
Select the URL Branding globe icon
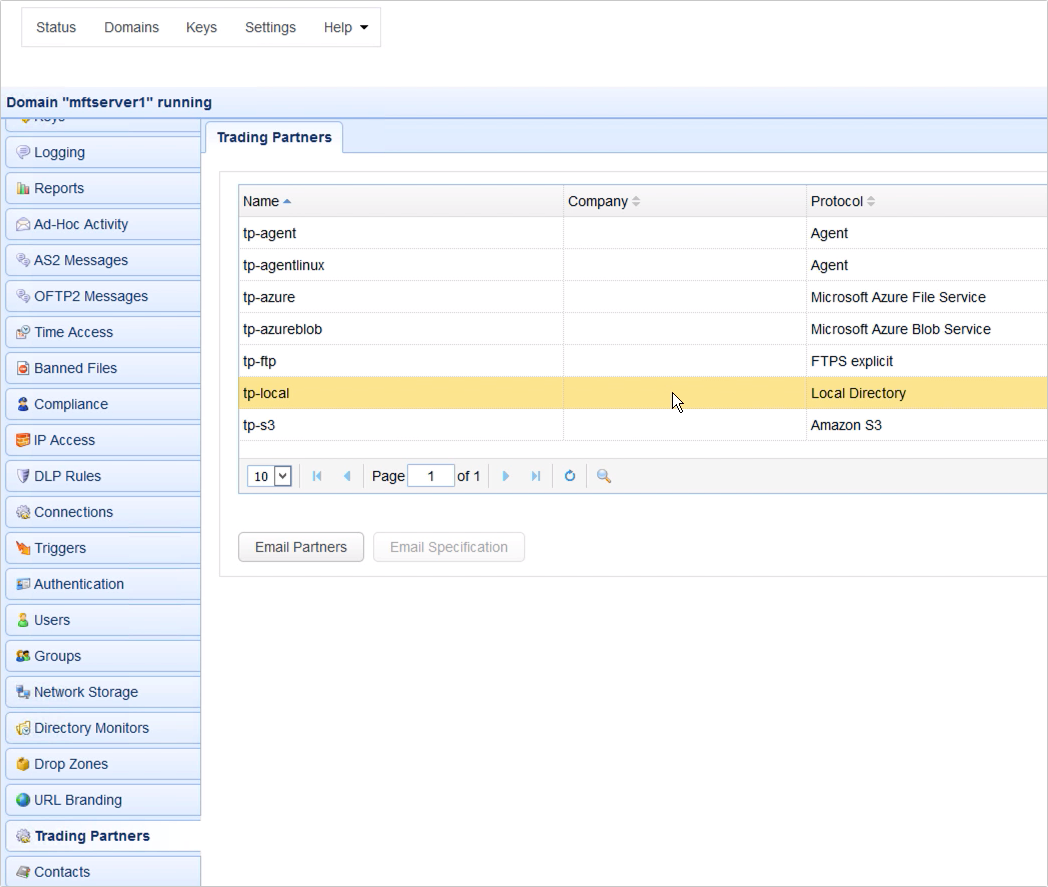[x=22, y=800]
